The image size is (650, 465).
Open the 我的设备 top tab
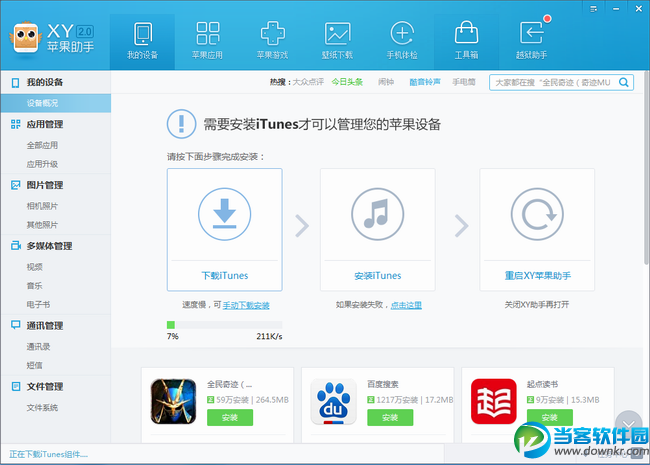(142, 41)
